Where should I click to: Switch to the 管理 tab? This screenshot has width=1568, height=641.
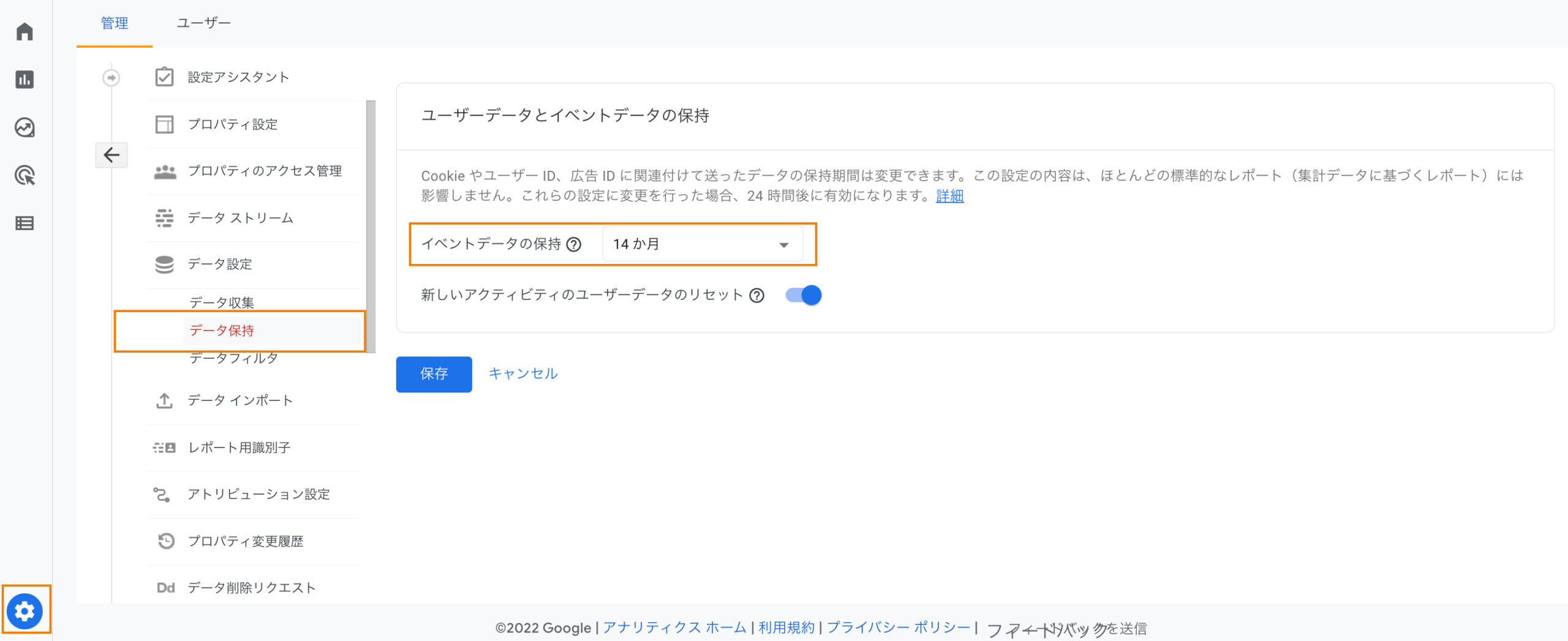pos(115,23)
